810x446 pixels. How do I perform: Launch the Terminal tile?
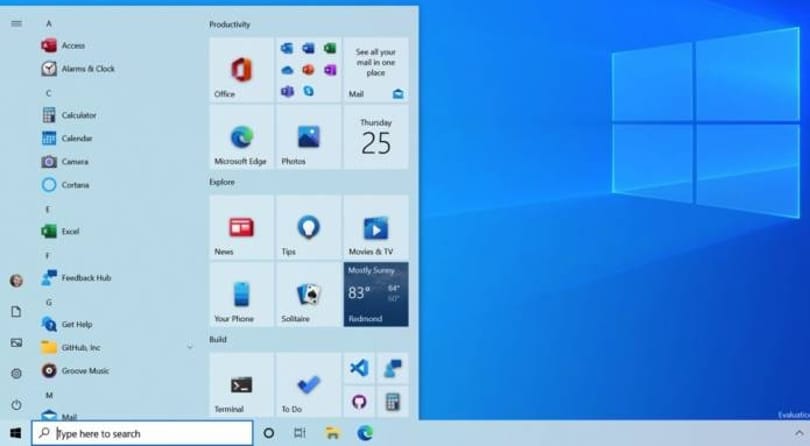(241, 385)
